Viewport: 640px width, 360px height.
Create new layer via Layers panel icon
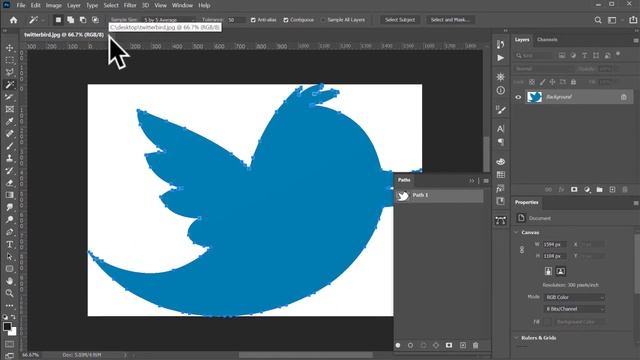tap(612, 189)
